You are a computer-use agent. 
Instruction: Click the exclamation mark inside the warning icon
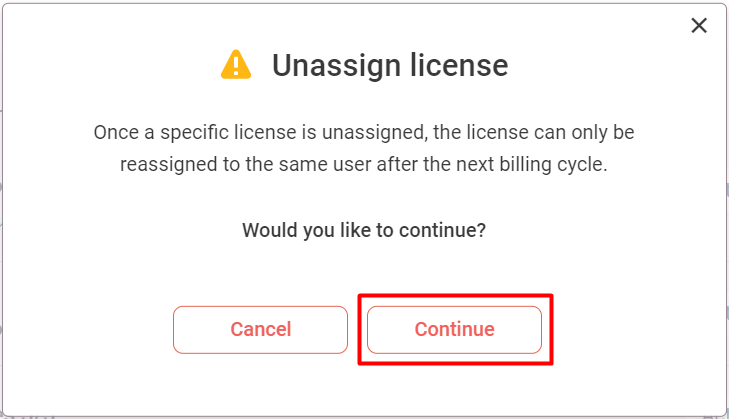click(236, 66)
